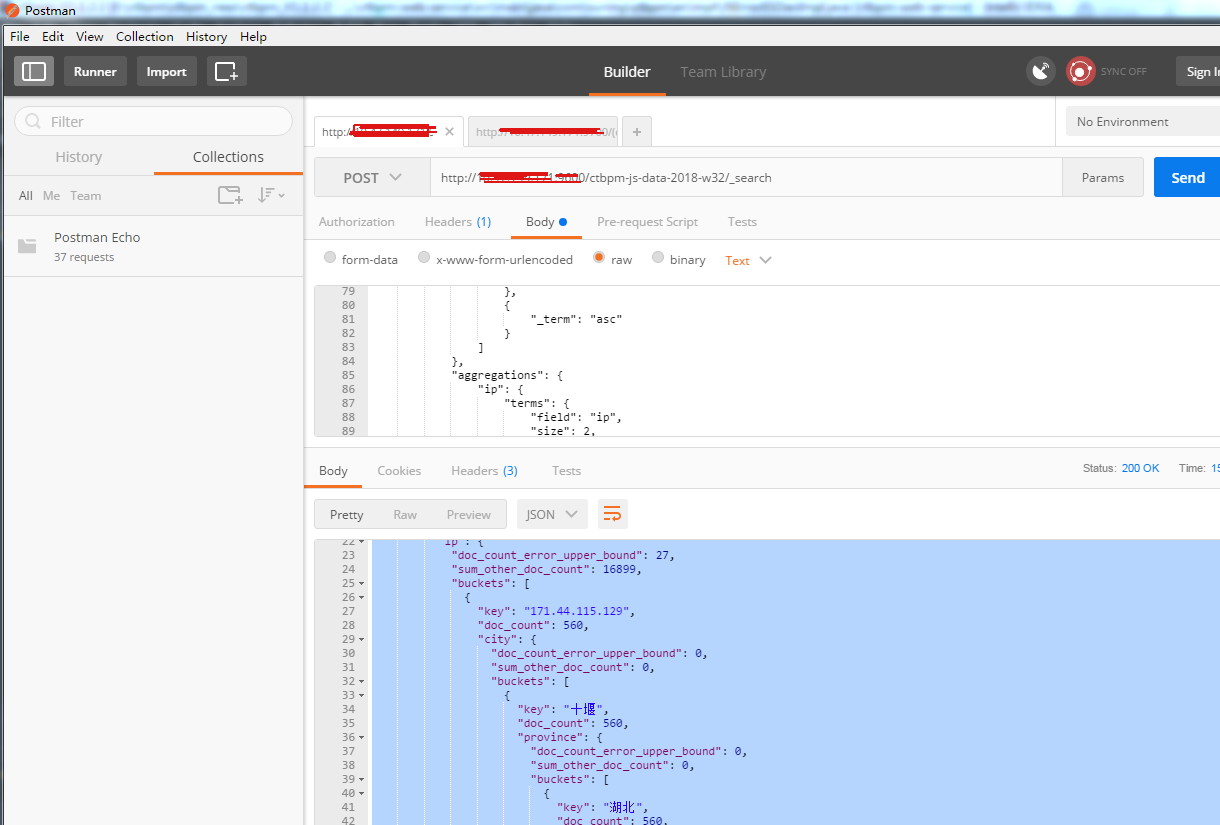Click the Params button
Image resolution: width=1220 pixels, height=825 pixels.
click(1102, 177)
